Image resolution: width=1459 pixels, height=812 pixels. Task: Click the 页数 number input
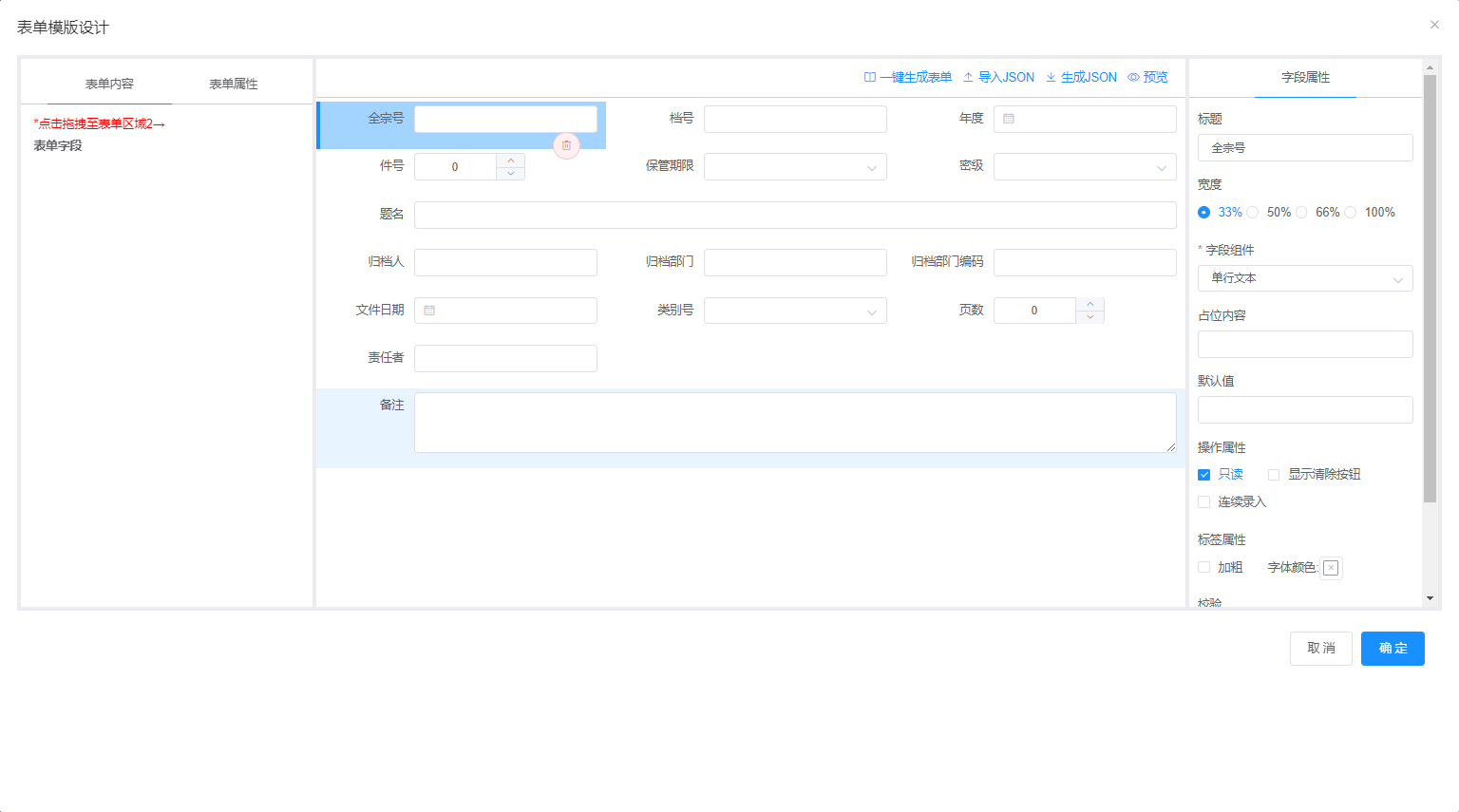tap(1034, 311)
